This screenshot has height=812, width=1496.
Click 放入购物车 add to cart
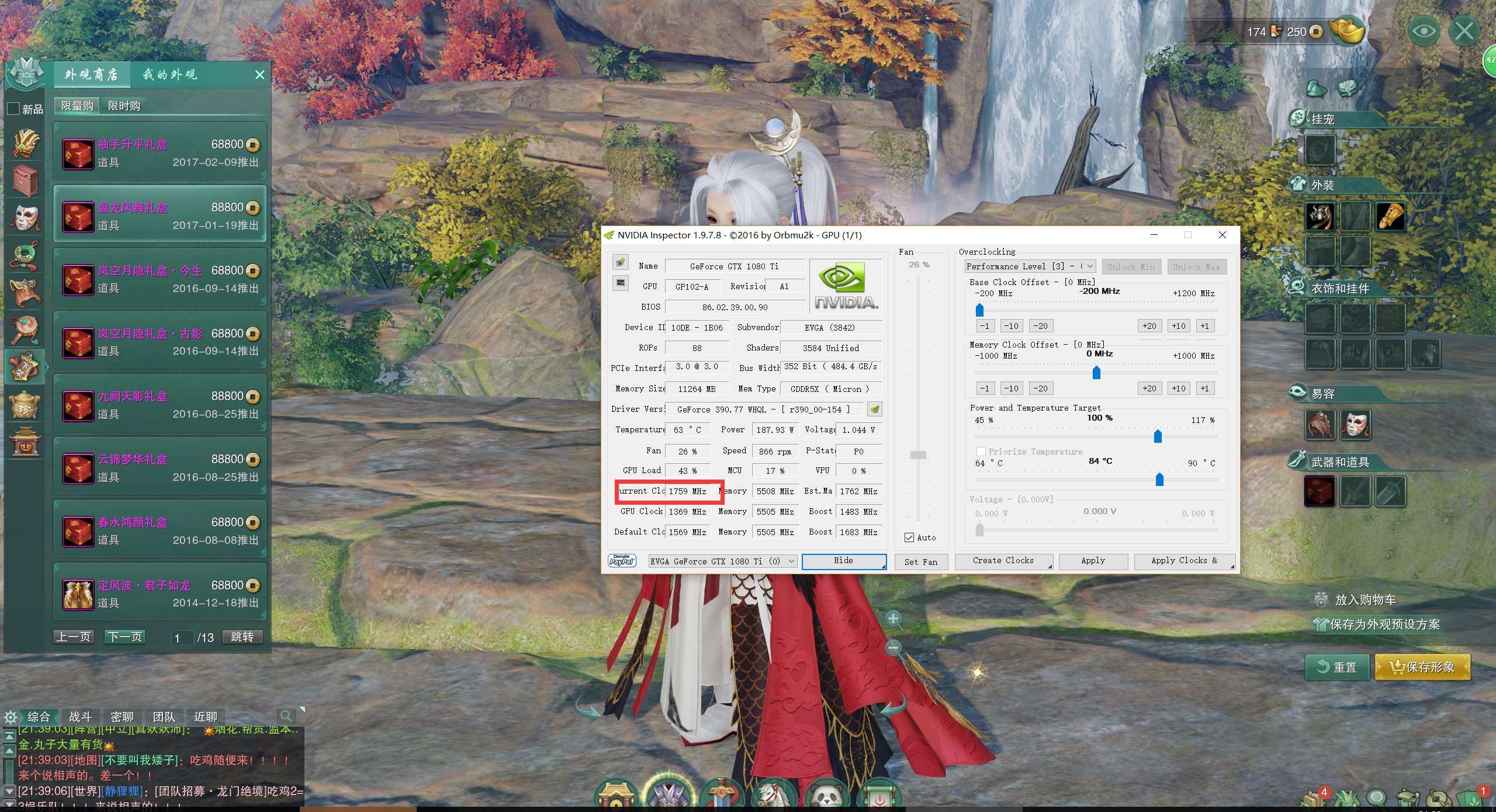1354,600
